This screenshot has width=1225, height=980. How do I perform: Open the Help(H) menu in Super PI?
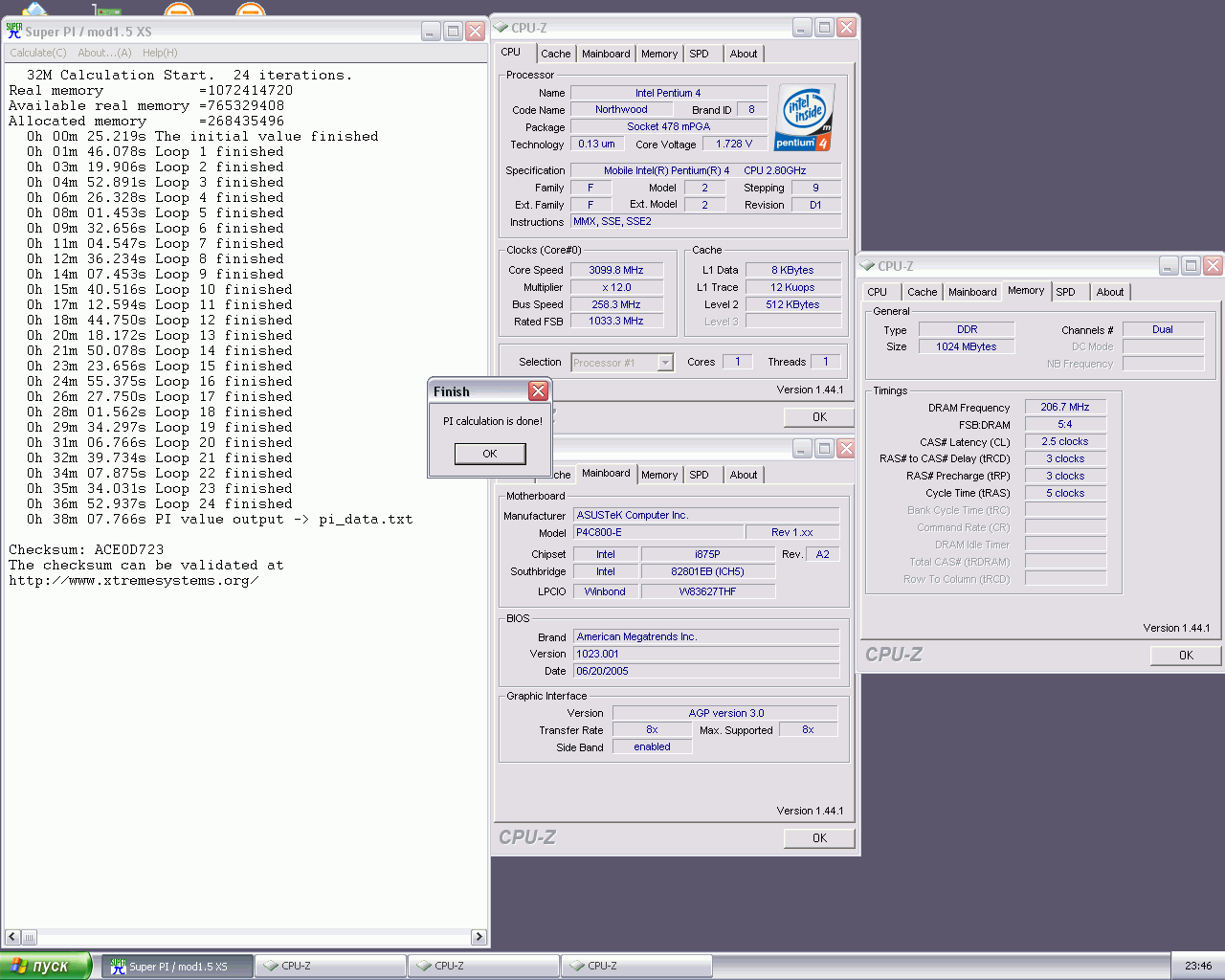click(x=160, y=53)
